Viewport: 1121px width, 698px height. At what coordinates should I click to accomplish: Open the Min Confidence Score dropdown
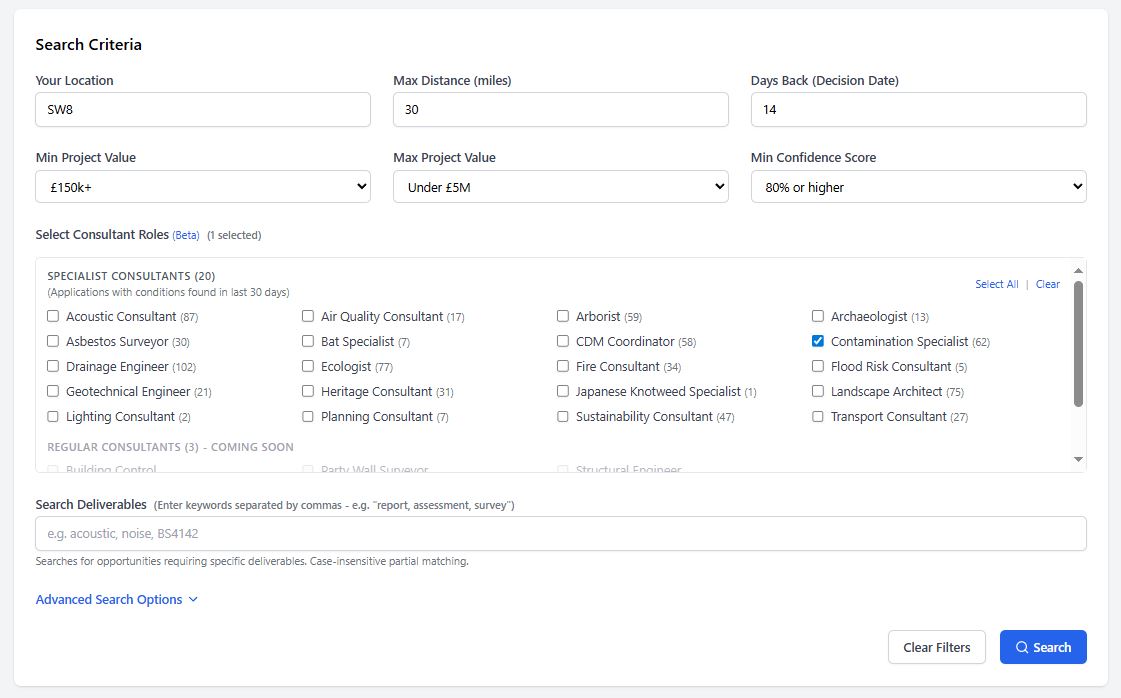[919, 187]
